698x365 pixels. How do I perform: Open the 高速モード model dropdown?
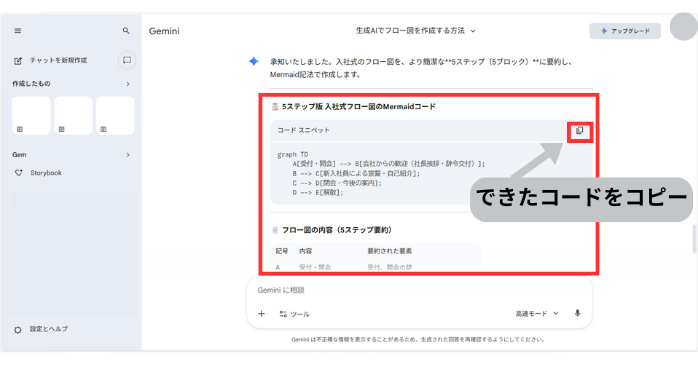pyautogui.click(x=536, y=314)
